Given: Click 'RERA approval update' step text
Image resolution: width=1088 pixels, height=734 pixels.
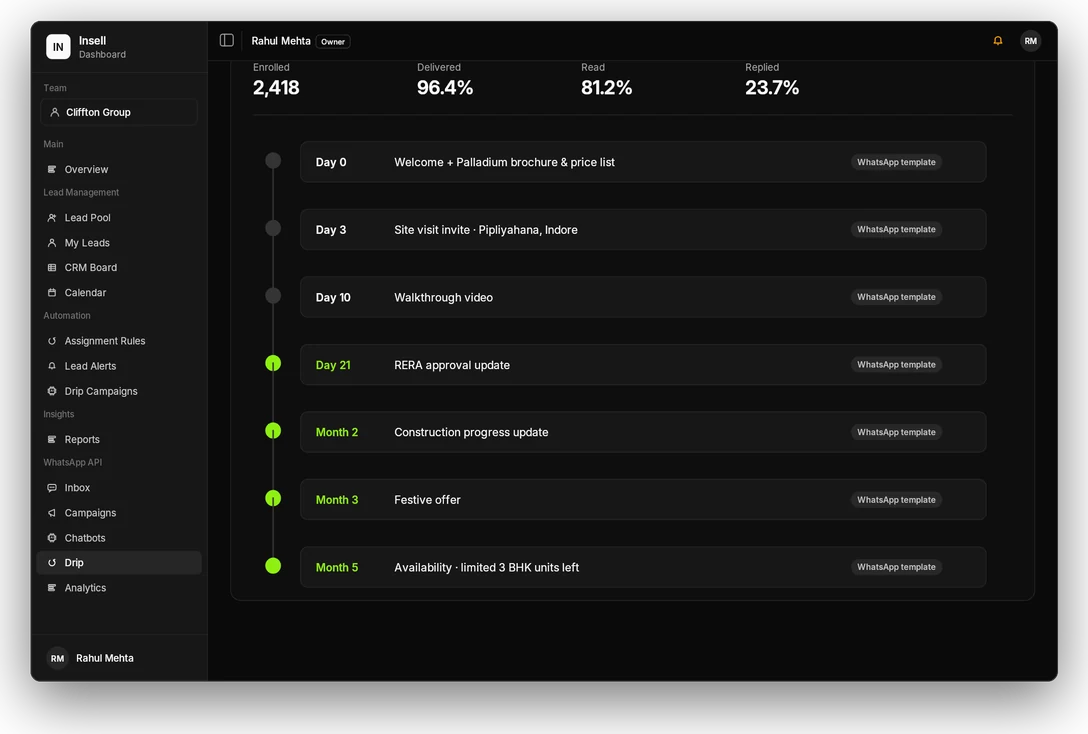Looking at the screenshot, I should click(x=452, y=366).
